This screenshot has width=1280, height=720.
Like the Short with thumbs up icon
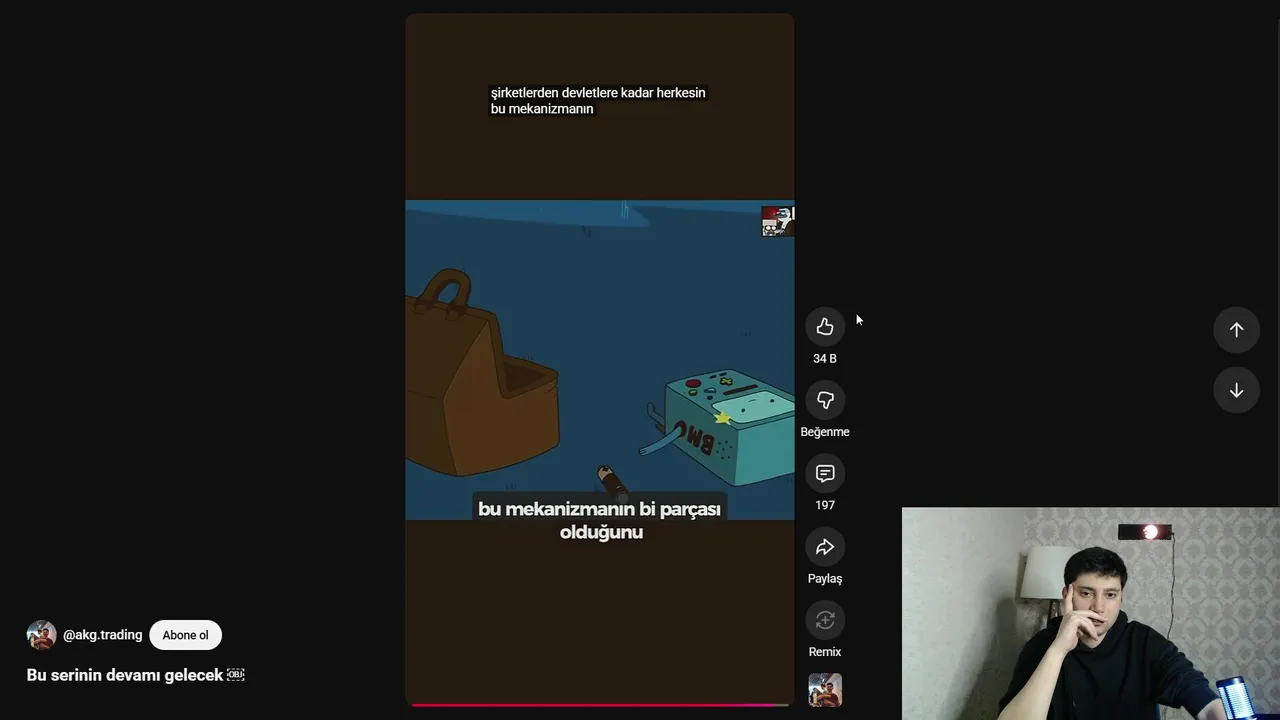tap(825, 327)
